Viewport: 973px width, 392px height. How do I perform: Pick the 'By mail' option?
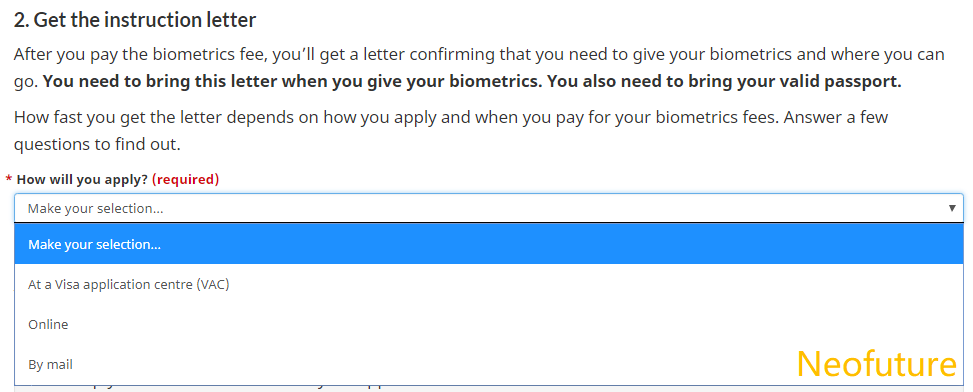[x=489, y=365]
